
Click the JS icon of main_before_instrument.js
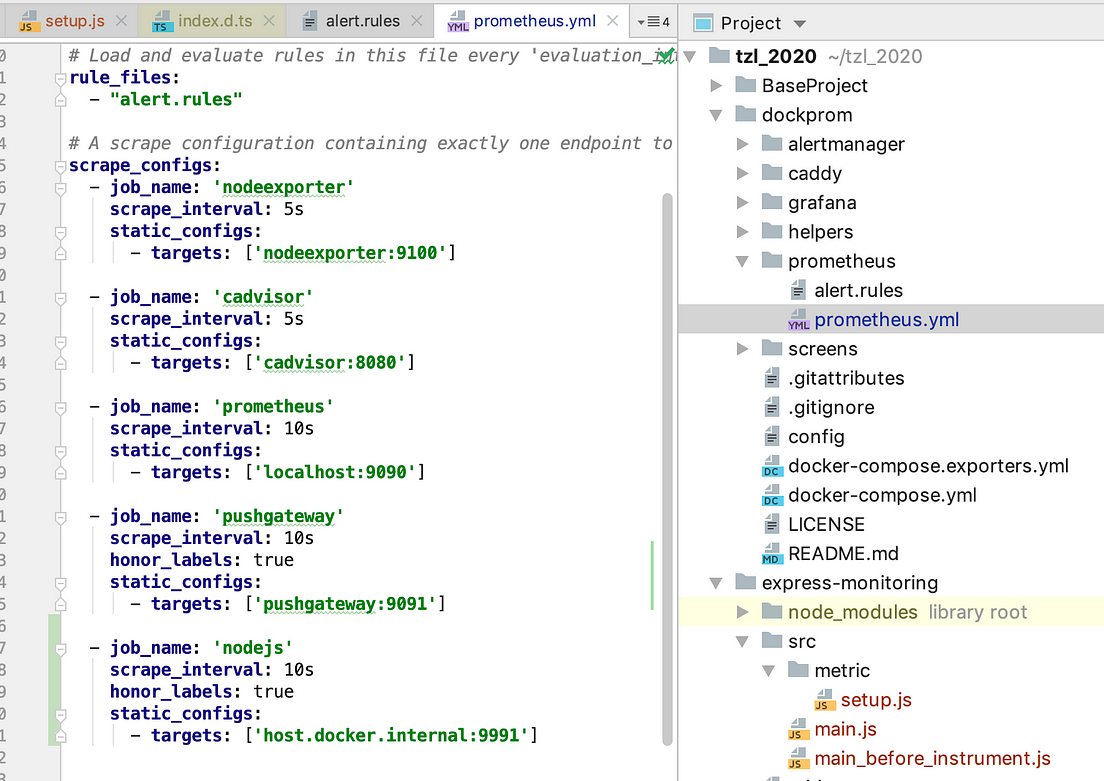point(798,758)
